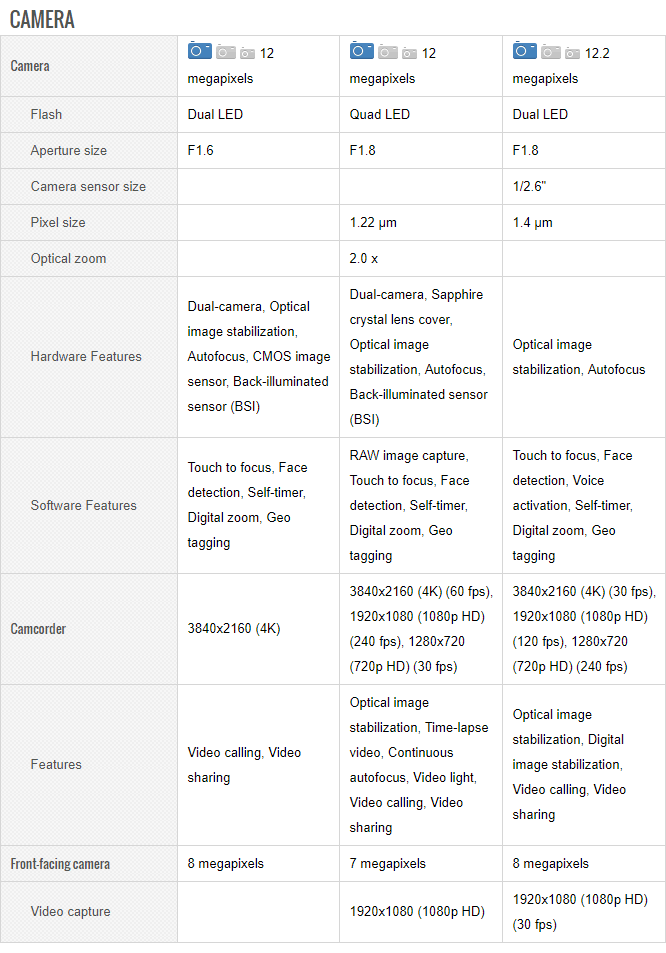This screenshot has height=953, width=666.
Task: Click the Hardware Features row label
Action: [x=86, y=356]
